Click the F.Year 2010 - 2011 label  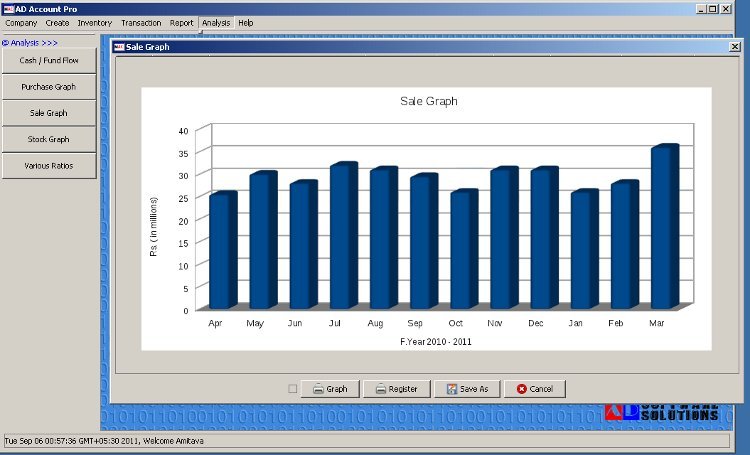436,342
